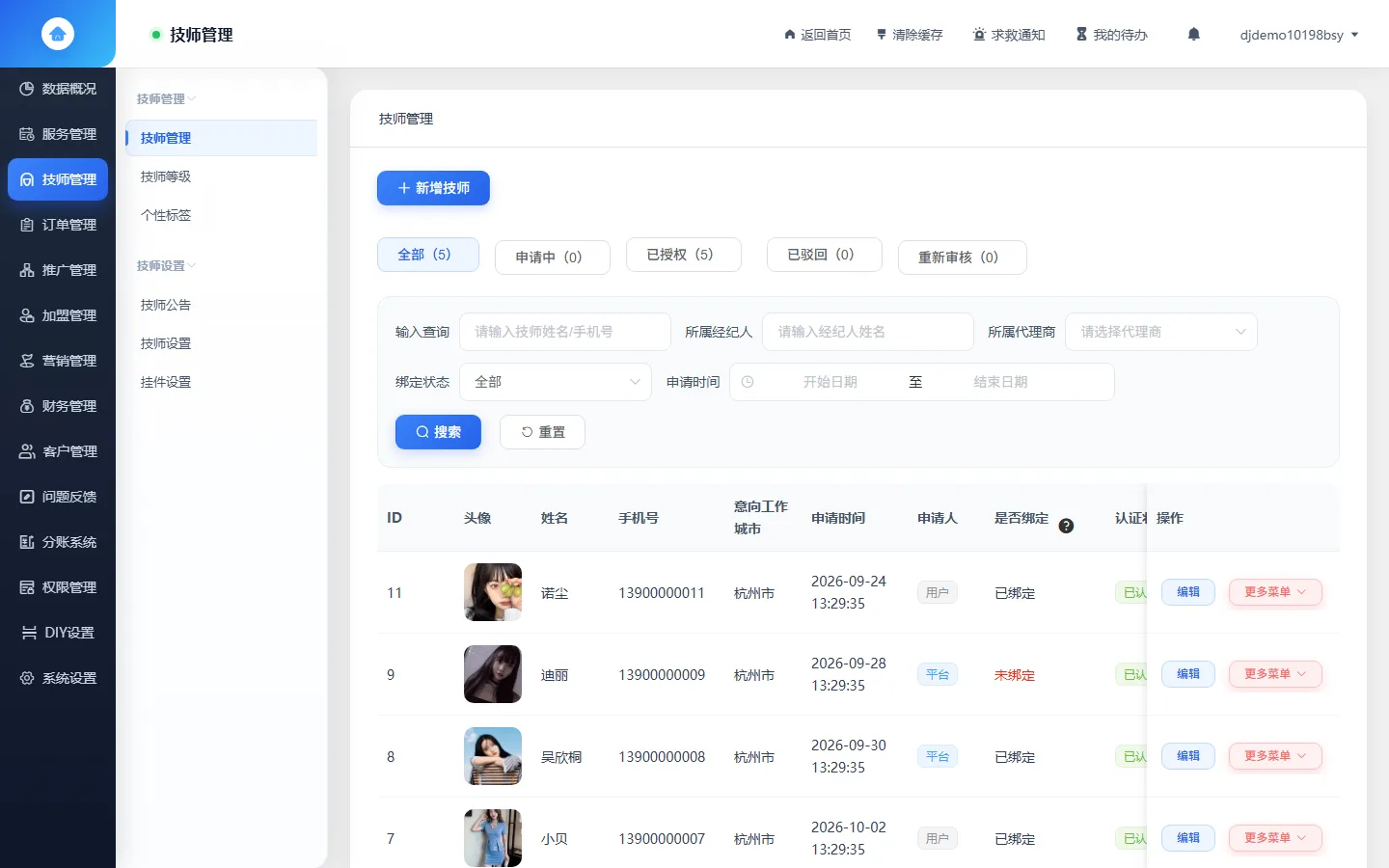The image size is (1389, 868).
Task: Select 技师管理 in the dark sidebar
Action: click(x=58, y=179)
